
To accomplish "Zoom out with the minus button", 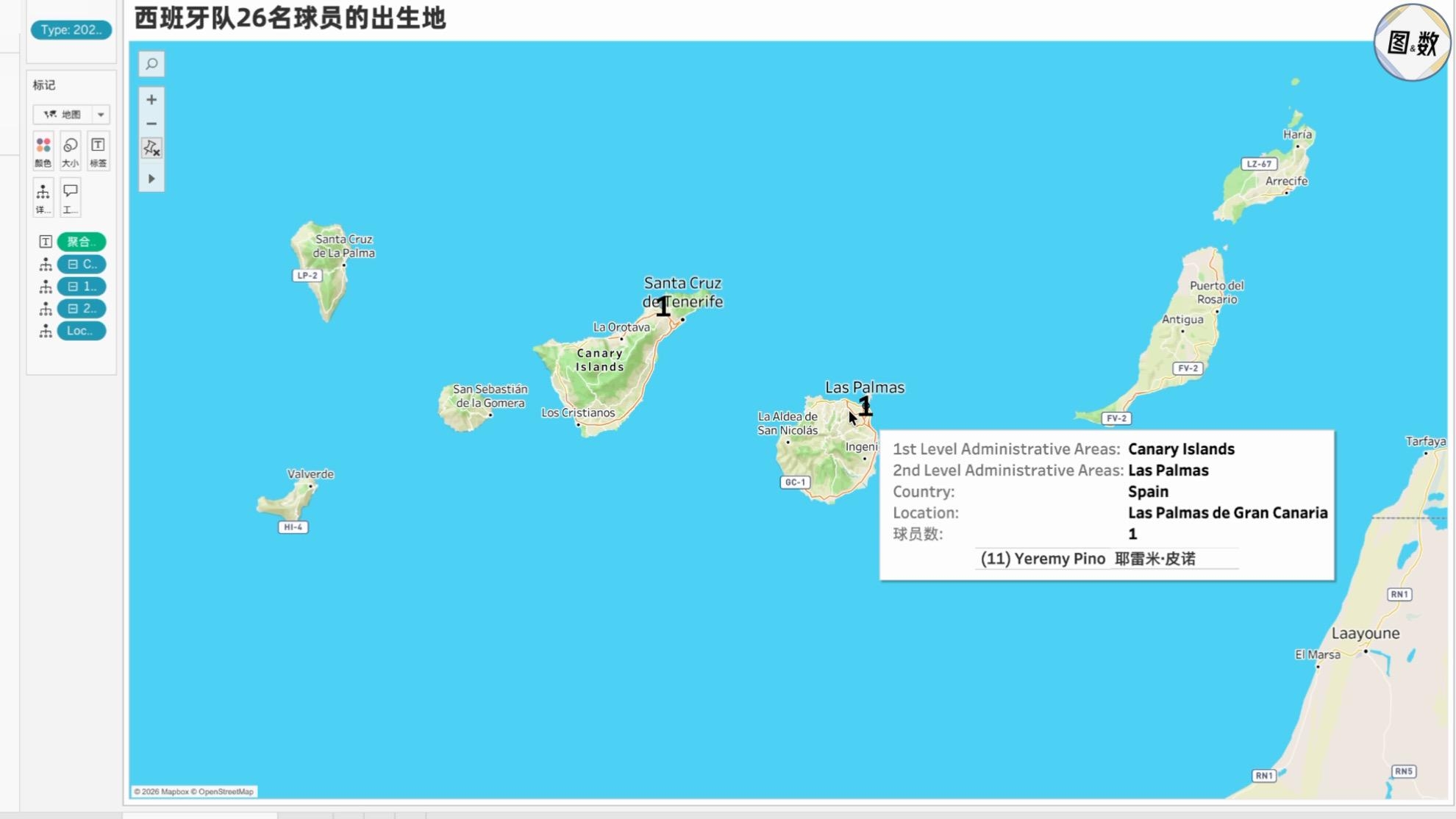I will pyautogui.click(x=151, y=124).
